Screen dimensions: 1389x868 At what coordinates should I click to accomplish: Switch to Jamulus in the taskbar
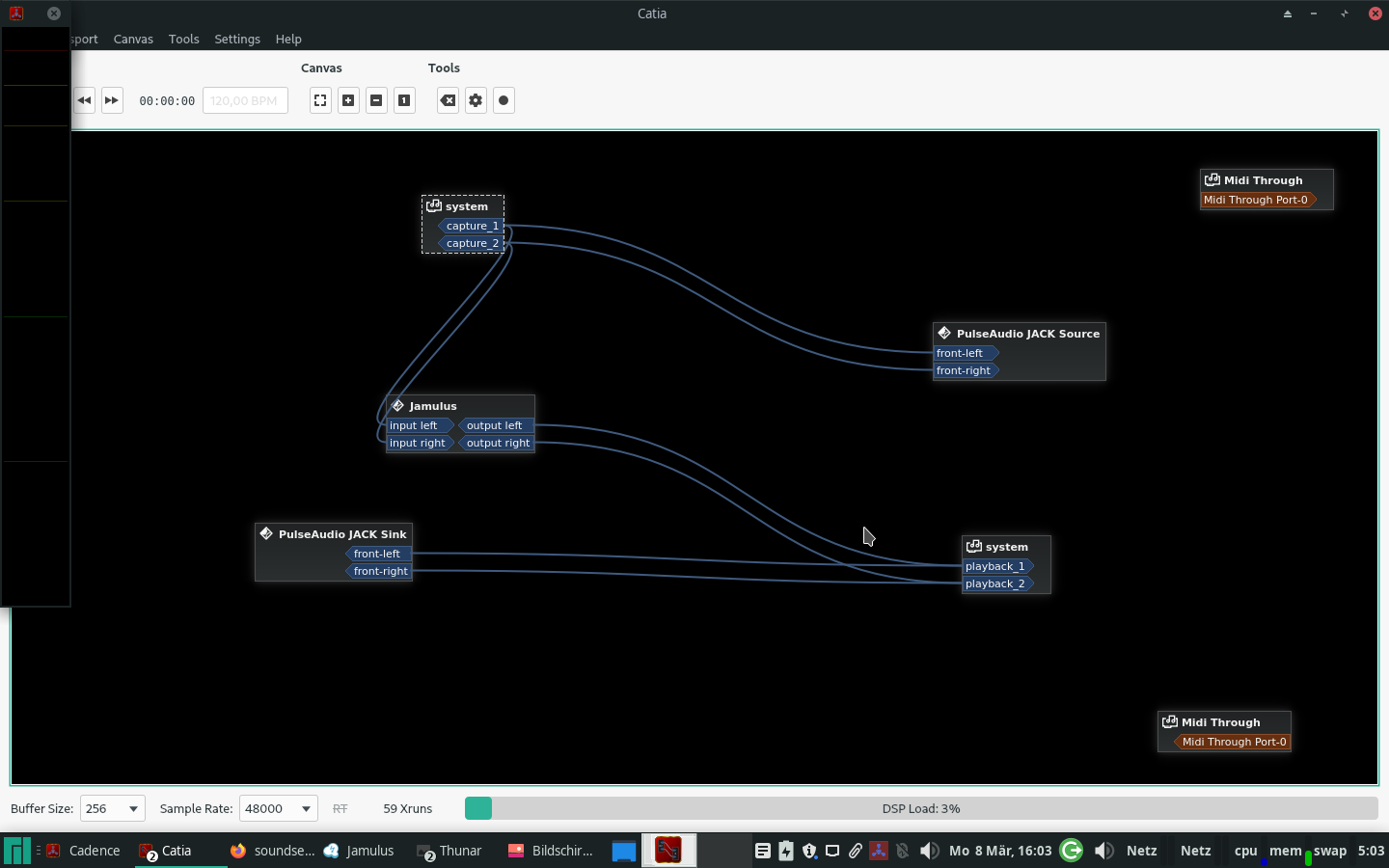pyautogui.click(x=359, y=851)
